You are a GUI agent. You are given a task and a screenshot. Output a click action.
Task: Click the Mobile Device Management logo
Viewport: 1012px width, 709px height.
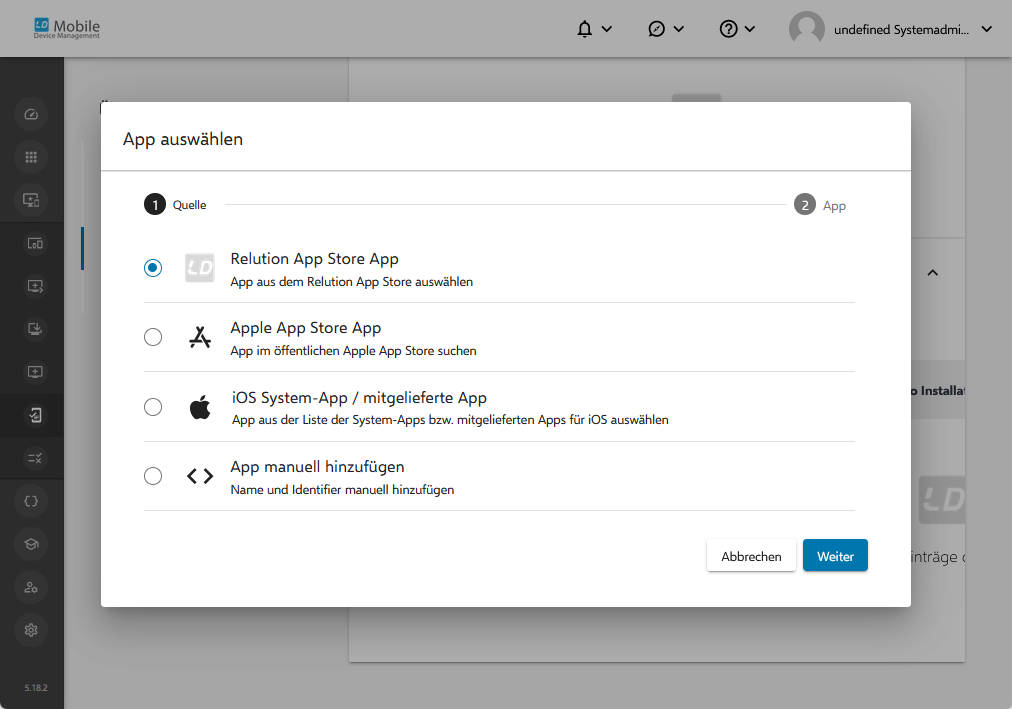(x=67, y=28)
